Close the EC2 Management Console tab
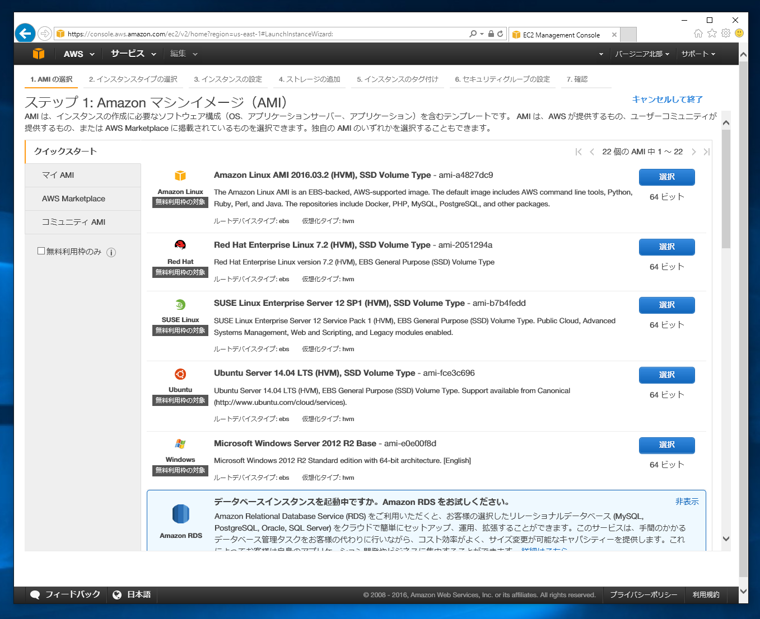Viewport: 760px width, 619px height. [x=614, y=35]
